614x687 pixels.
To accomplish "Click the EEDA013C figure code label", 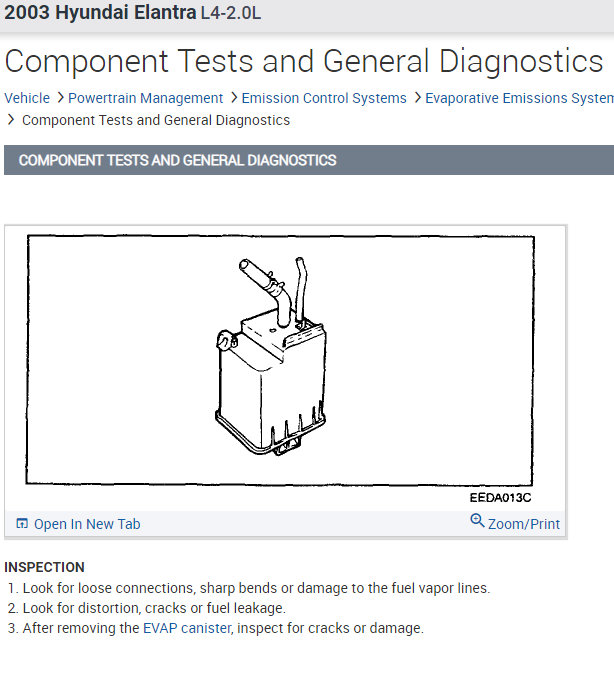I will pos(499,497).
